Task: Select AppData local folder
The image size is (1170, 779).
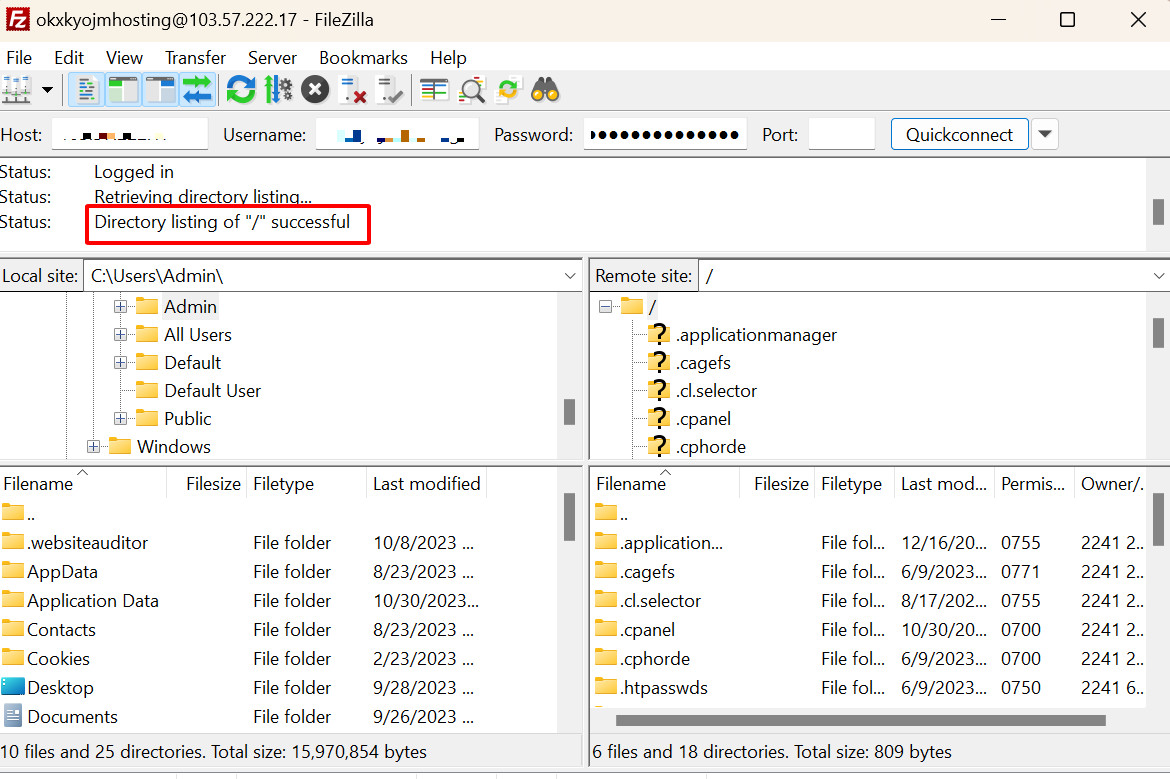Action: (62, 572)
